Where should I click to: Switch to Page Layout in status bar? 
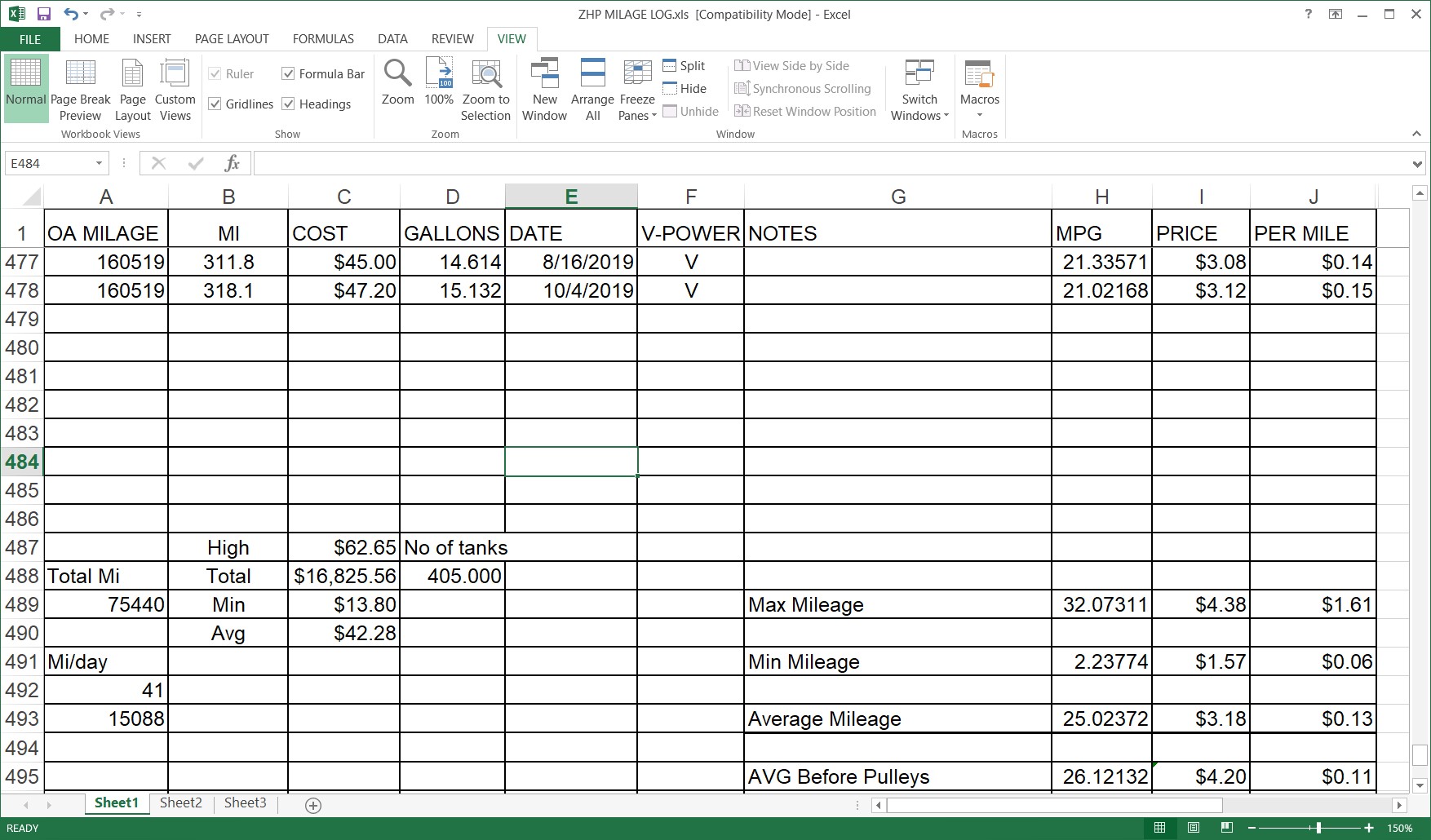pos(1193,828)
